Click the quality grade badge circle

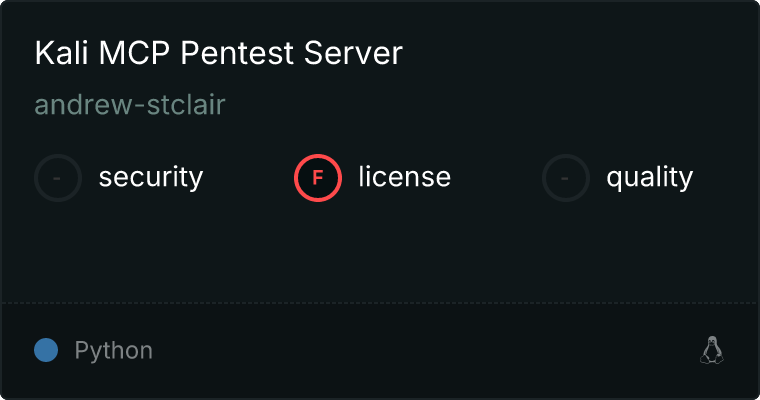coord(566,178)
